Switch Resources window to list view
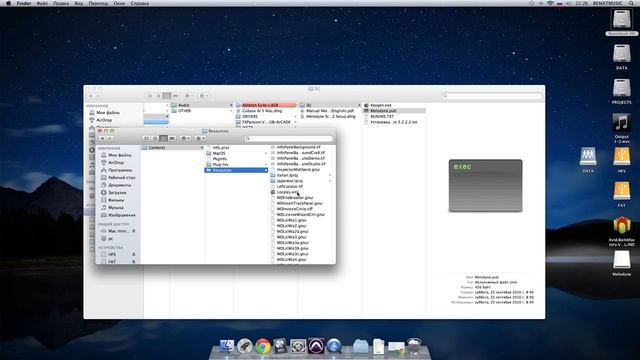The width and height of the screenshot is (640, 360). pyautogui.click(x=155, y=138)
